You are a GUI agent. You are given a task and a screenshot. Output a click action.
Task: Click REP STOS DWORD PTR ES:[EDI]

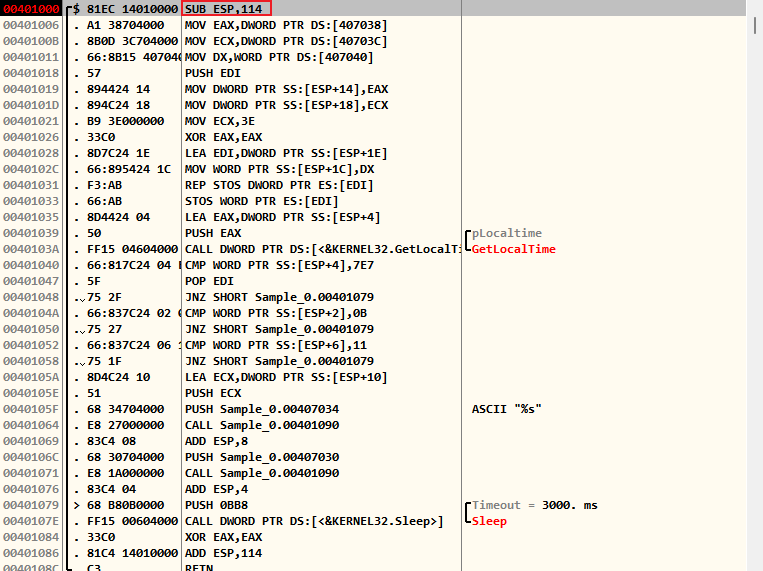coord(279,185)
